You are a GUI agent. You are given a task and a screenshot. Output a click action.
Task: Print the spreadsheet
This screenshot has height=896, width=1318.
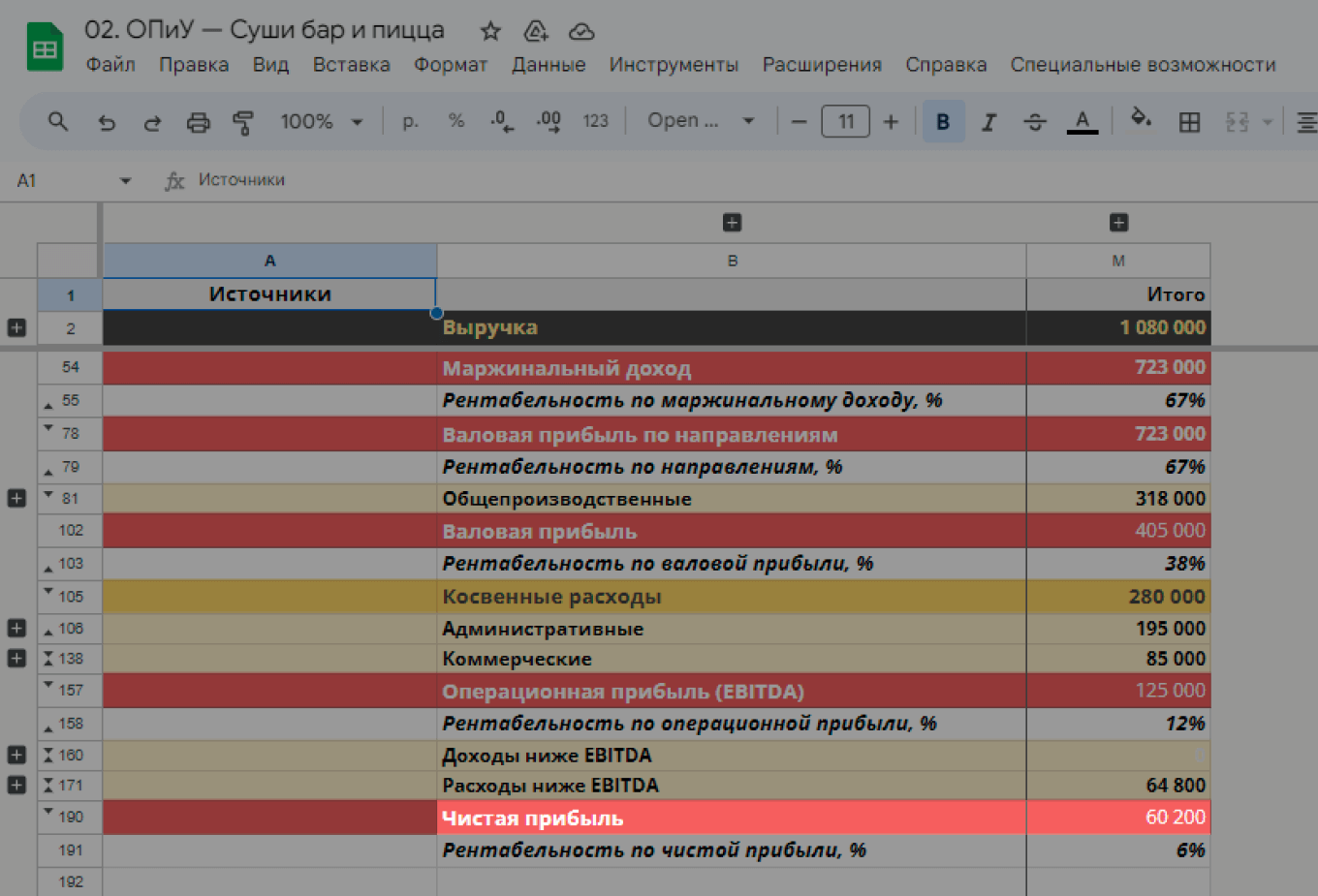(198, 122)
